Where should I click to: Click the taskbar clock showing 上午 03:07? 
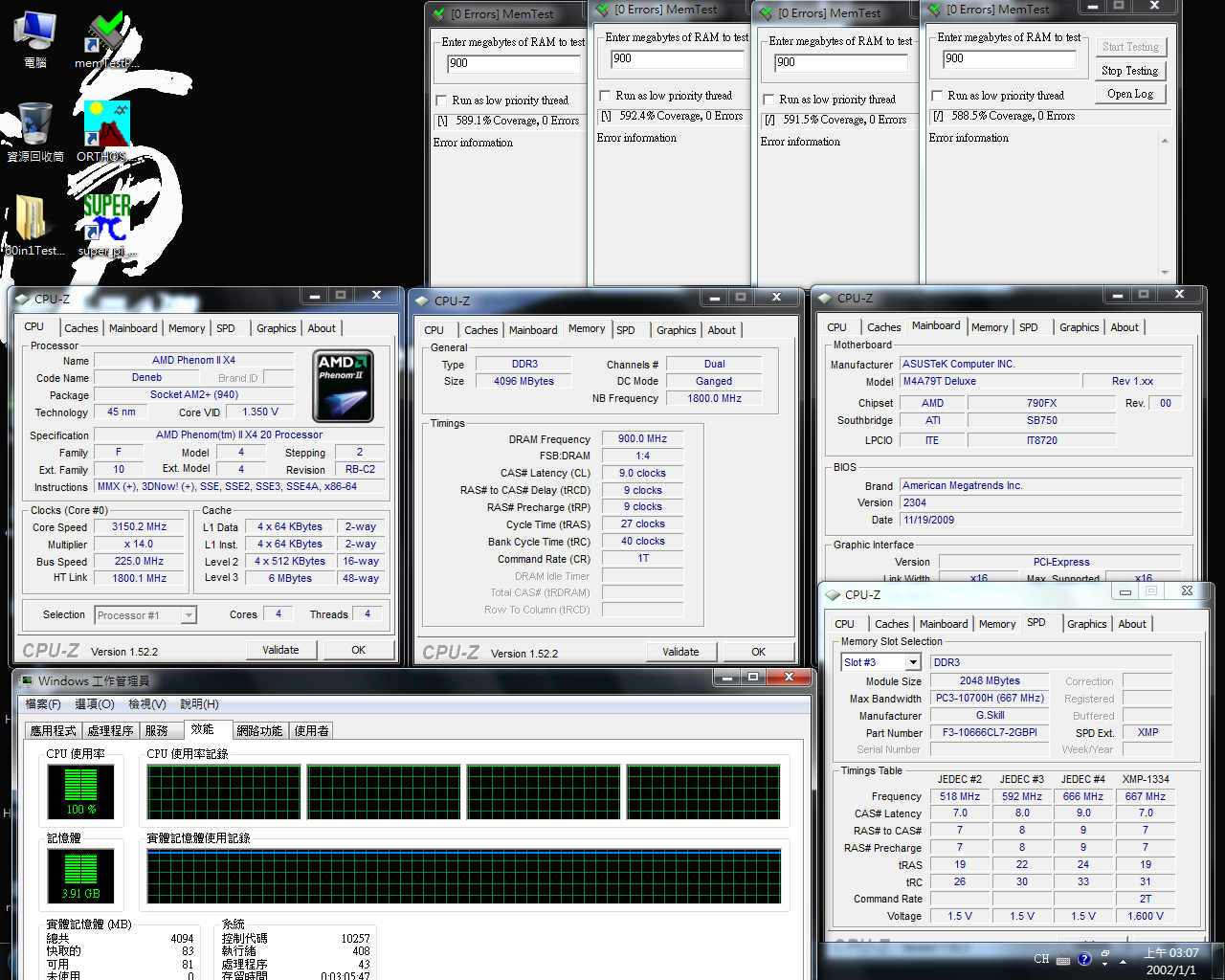1171,961
